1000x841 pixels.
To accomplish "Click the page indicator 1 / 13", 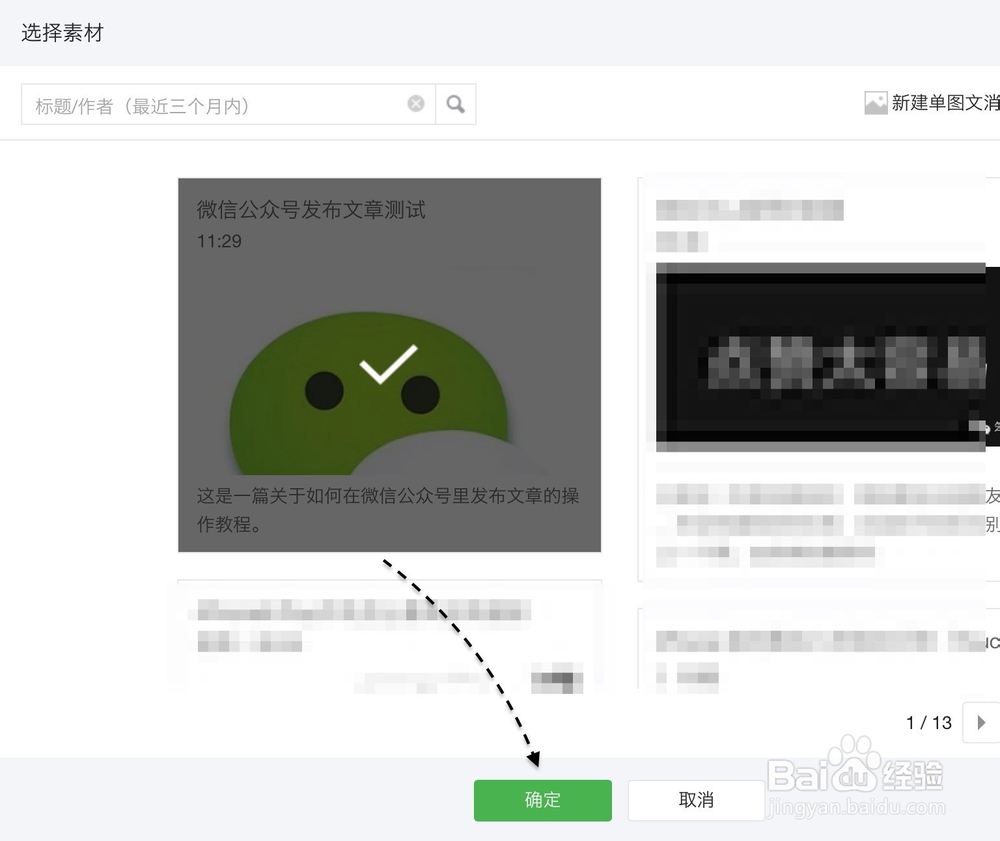I will click(x=929, y=722).
